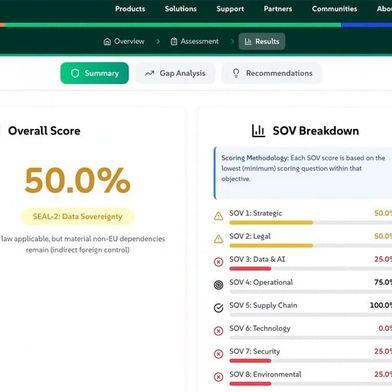The width and height of the screenshot is (392, 392).
Task: Click the SOV 3: Data & AI progress bar
Action: [x=311, y=269]
